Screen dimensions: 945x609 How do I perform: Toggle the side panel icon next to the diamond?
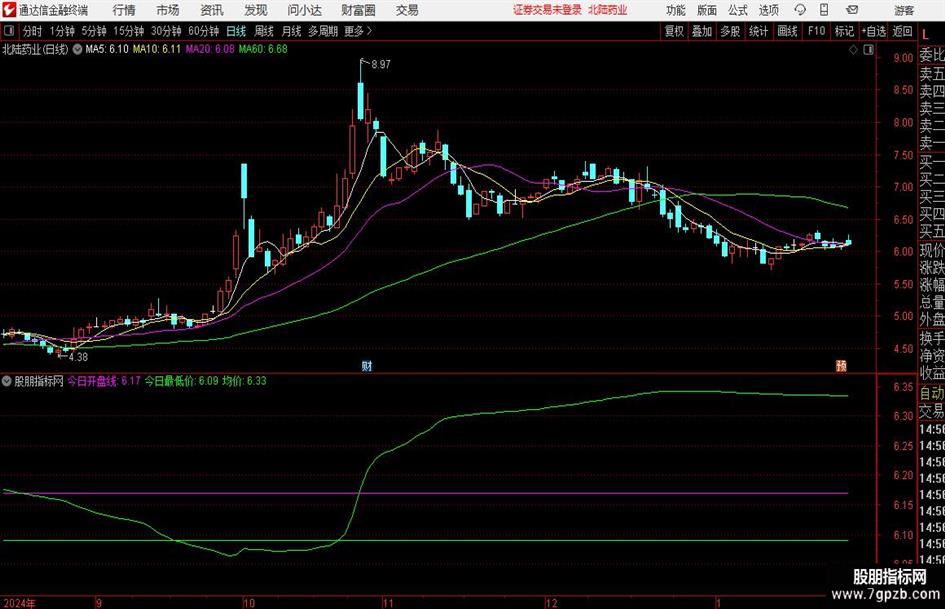point(868,50)
